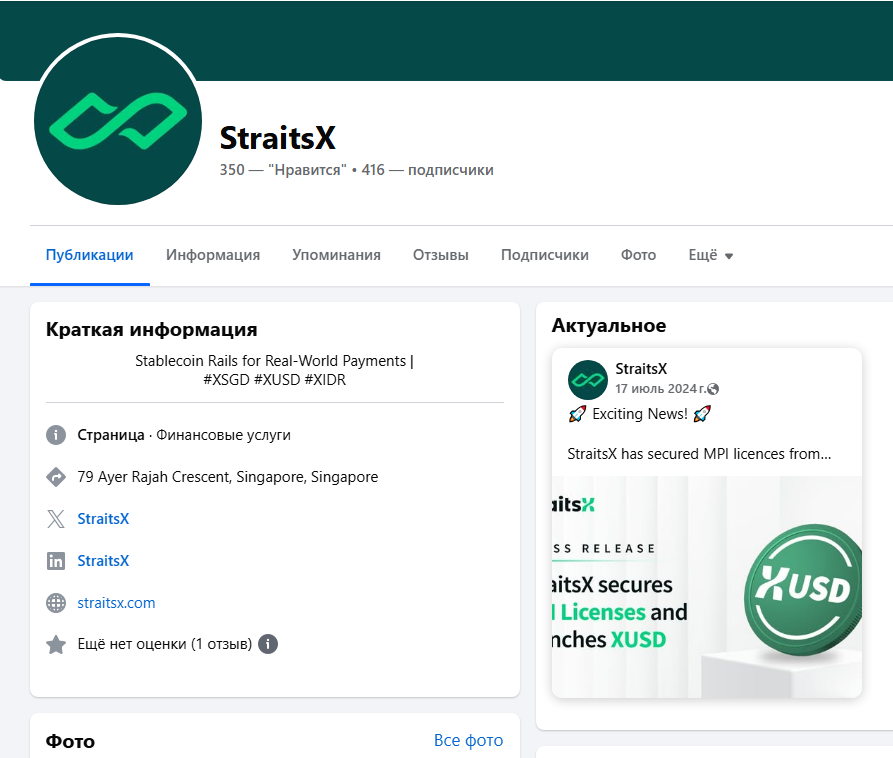Open the Информация tab
This screenshot has width=893, height=758.
tap(213, 255)
